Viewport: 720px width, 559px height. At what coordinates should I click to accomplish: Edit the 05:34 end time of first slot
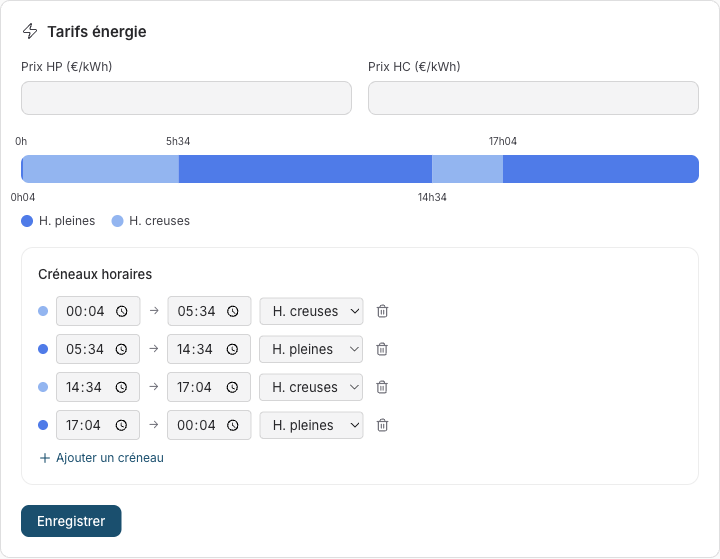click(x=209, y=311)
